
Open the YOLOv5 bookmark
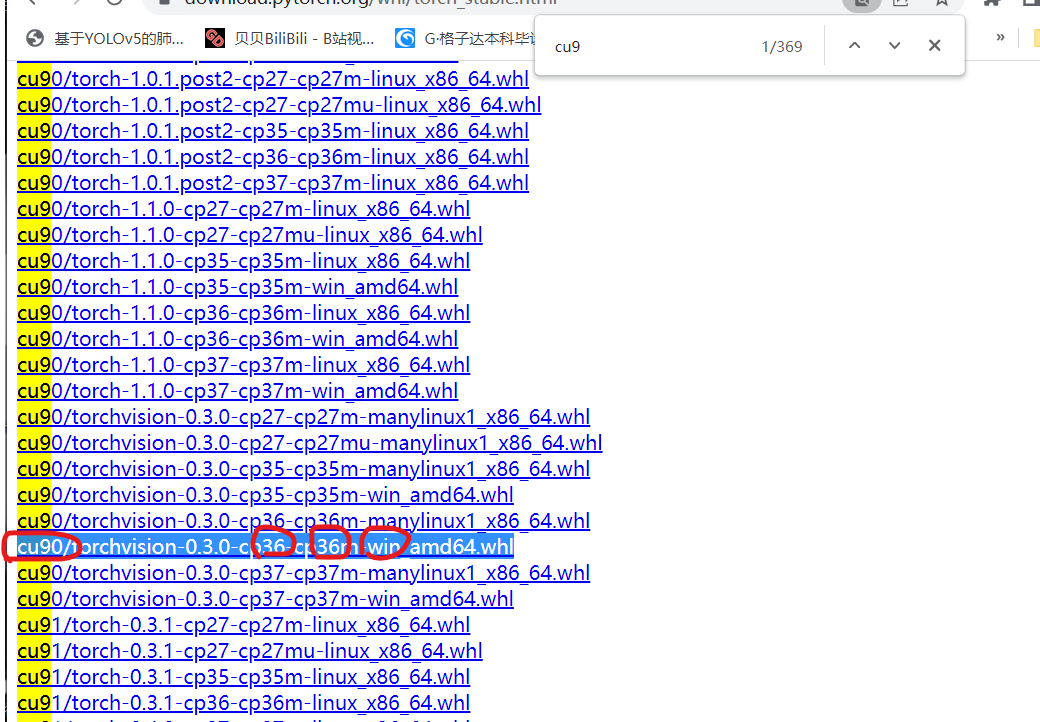tap(105, 39)
